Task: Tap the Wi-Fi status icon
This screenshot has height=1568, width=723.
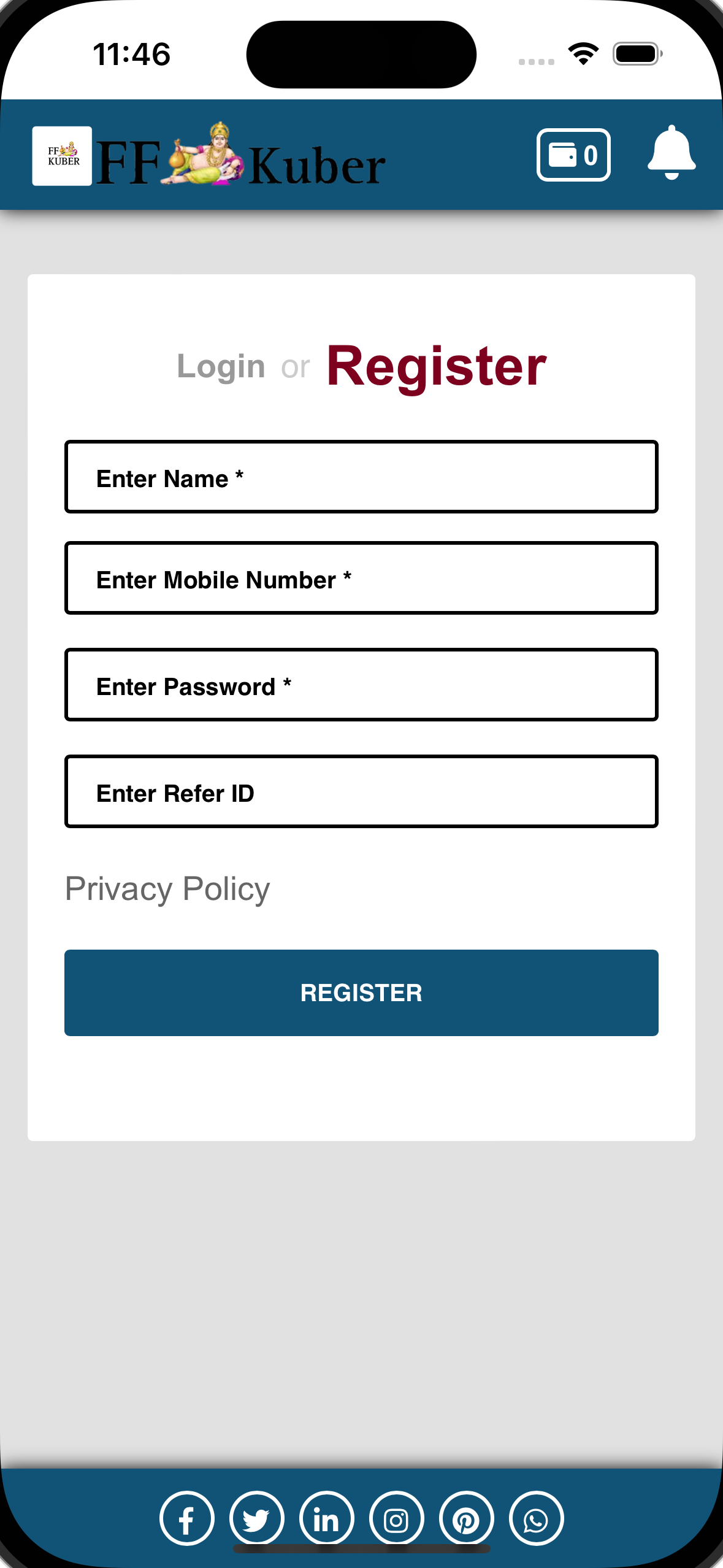Action: coord(583,53)
